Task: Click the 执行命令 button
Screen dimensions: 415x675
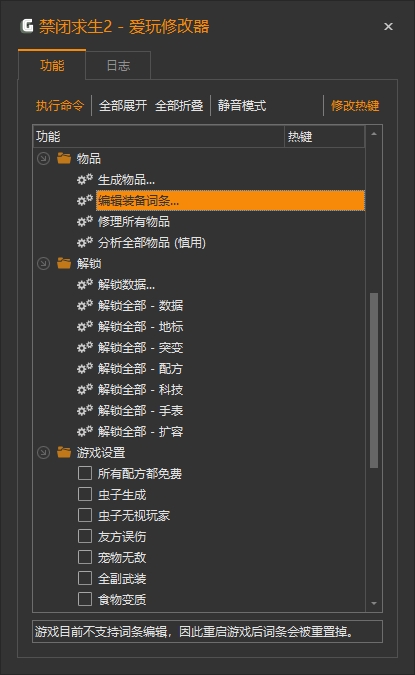Action: click(60, 105)
